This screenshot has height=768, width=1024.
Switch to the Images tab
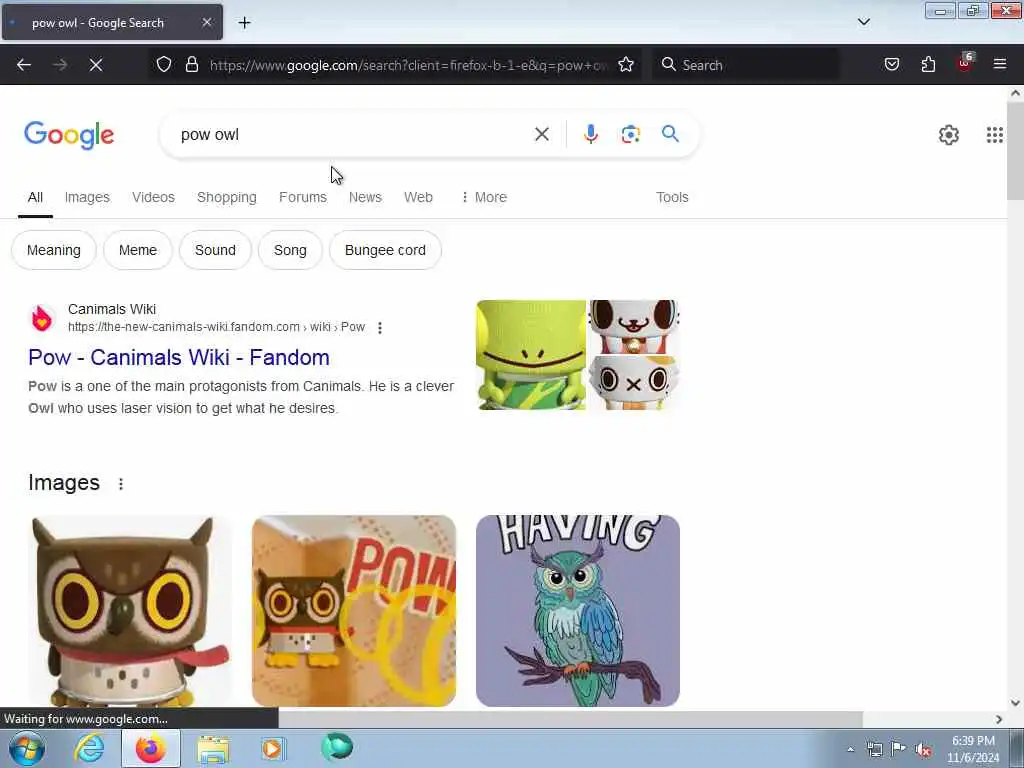(x=87, y=197)
